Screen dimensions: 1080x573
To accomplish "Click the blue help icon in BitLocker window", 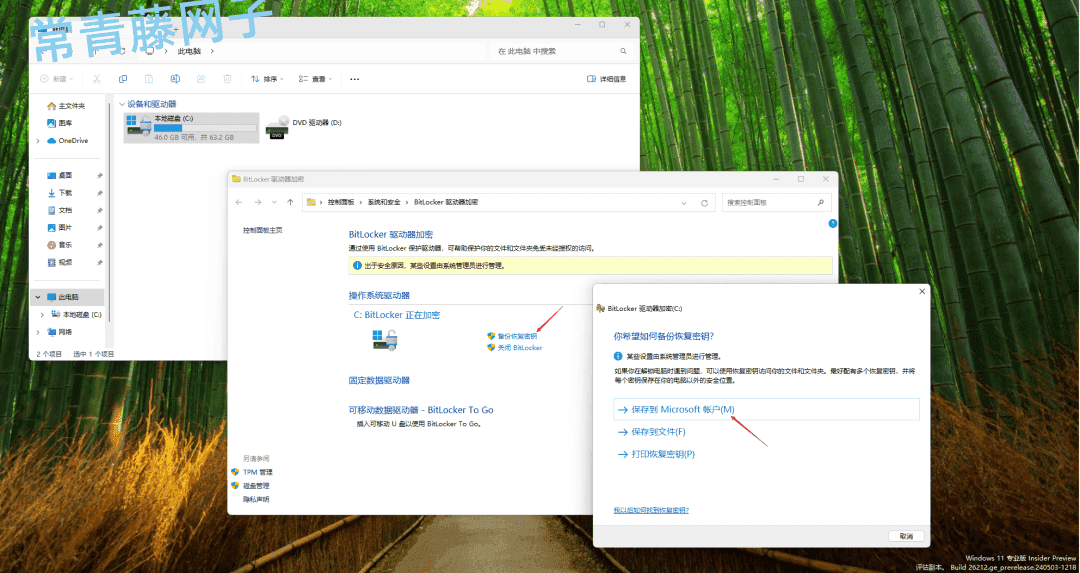I will pyautogui.click(x=833, y=223).
